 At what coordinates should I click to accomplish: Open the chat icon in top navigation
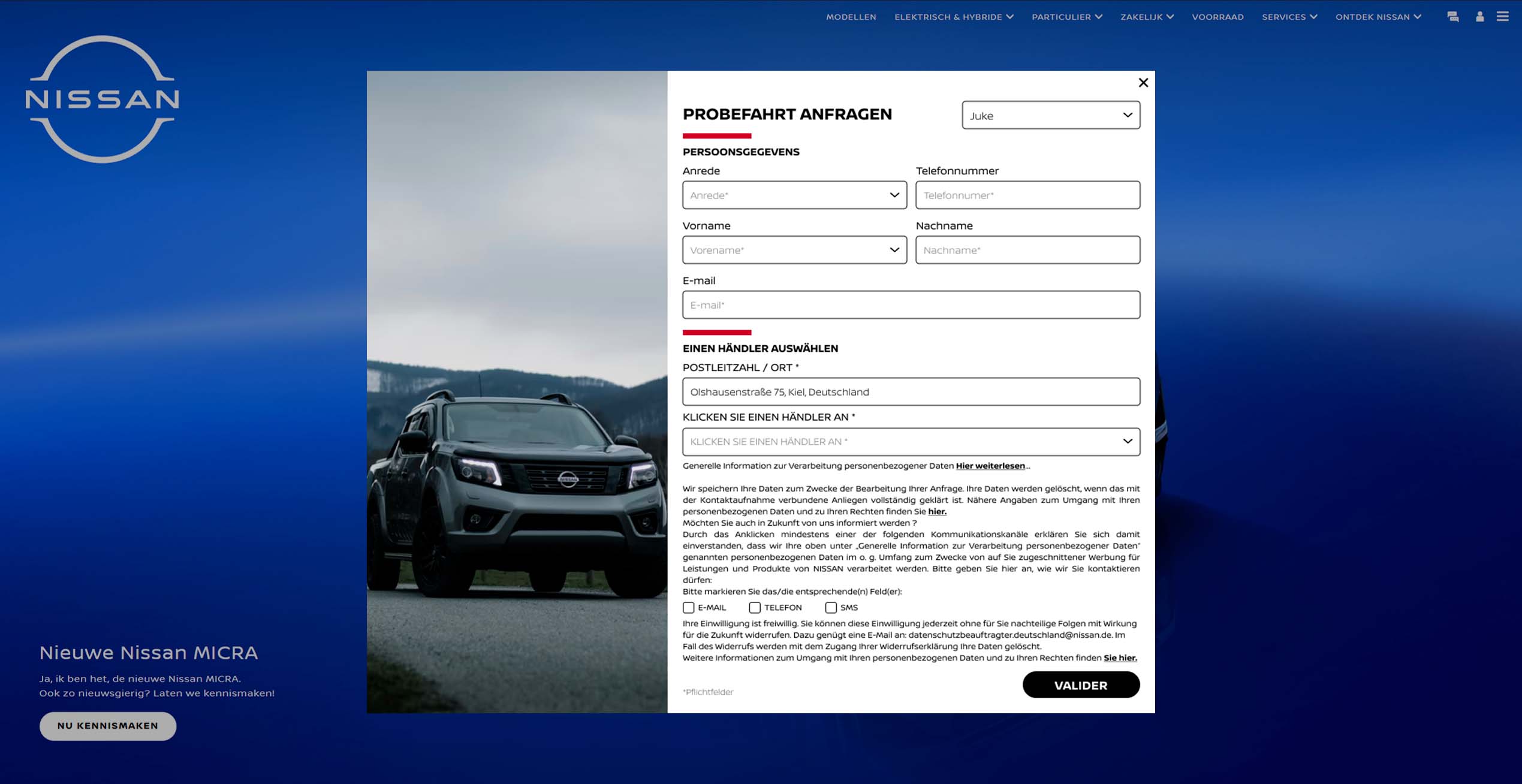click(1453, 17)
